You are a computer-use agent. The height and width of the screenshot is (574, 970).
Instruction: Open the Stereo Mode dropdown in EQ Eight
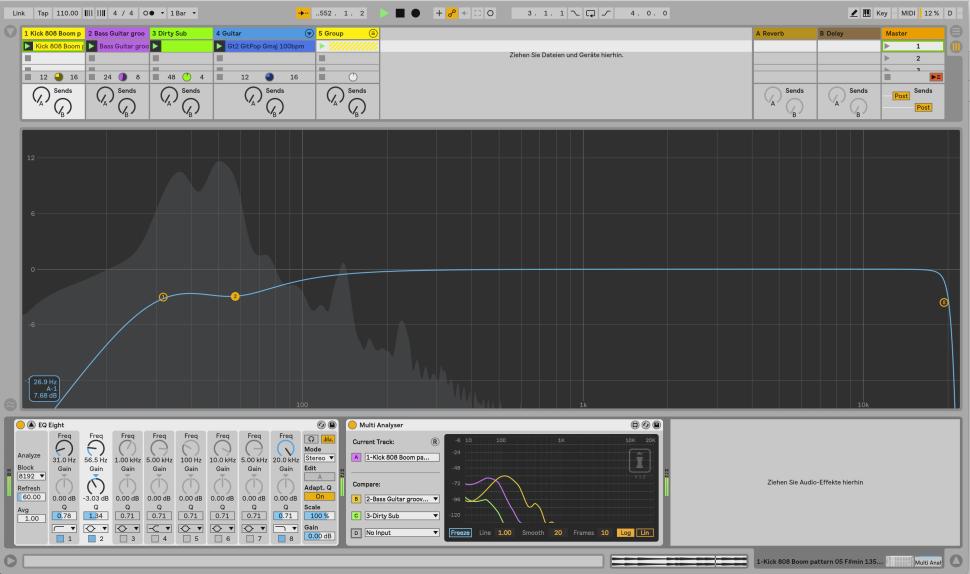pos(320,457)
